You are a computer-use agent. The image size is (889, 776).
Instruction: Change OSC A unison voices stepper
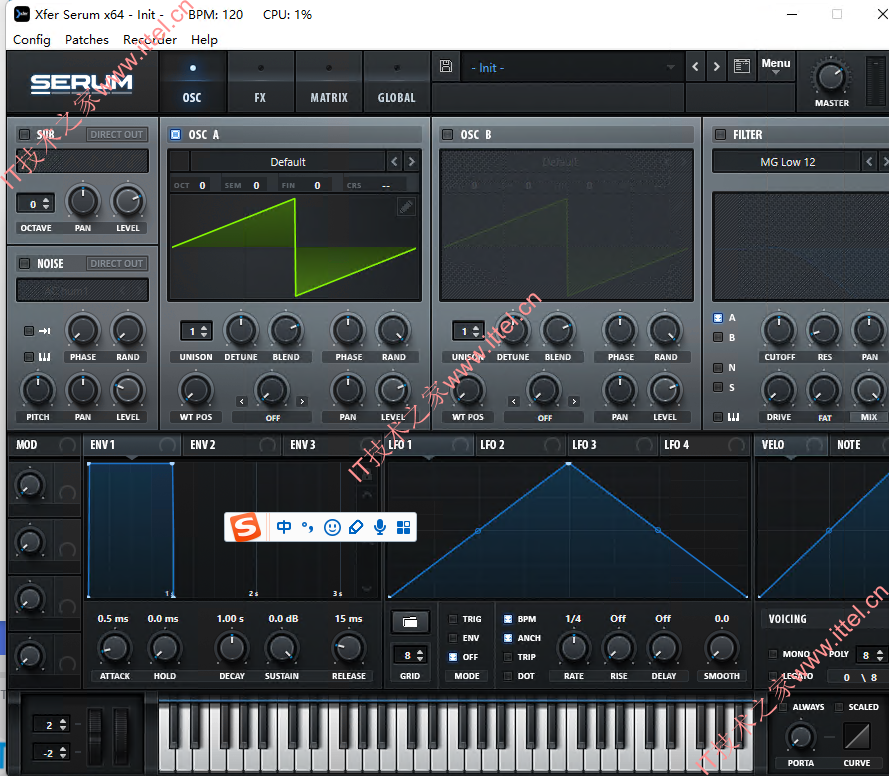tap(197, 331)
